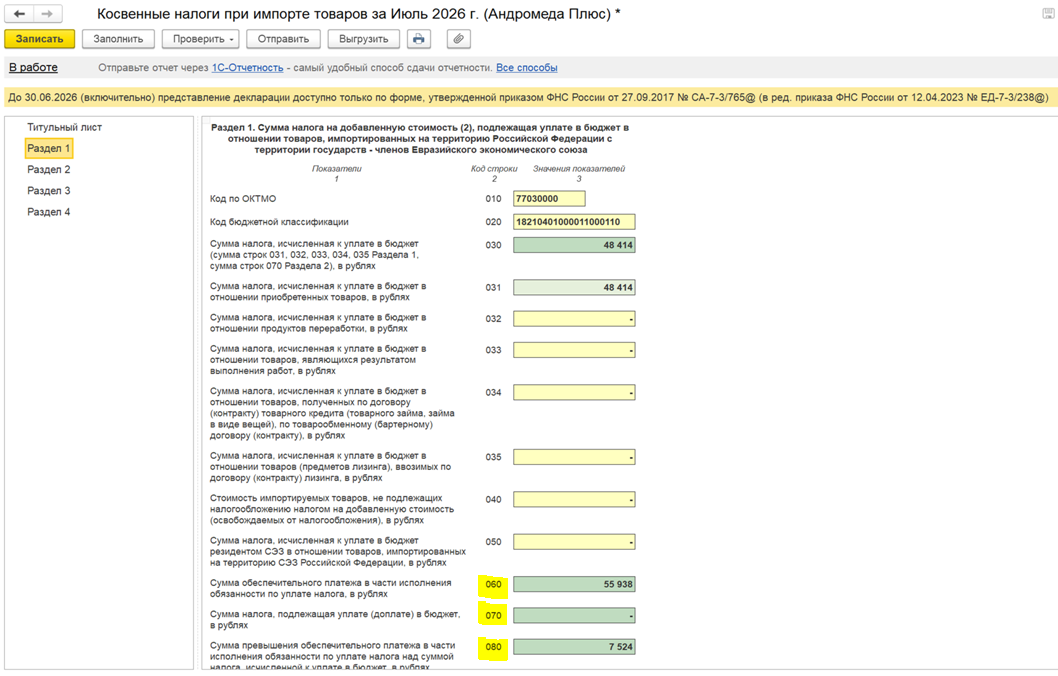This screenshot has width=1058, height=676.
Task: Click the ОКТМО code field 77030000
Action: (549, 199)
